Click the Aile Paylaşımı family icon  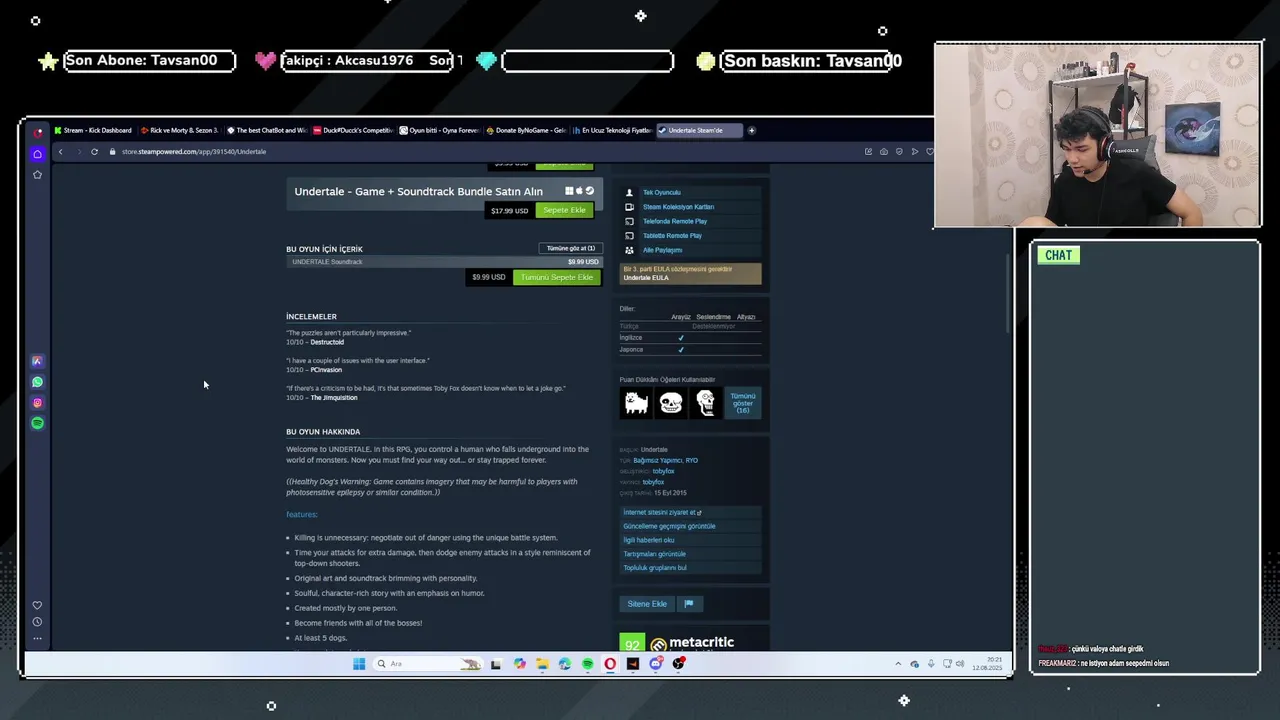(x=629, y=250)
